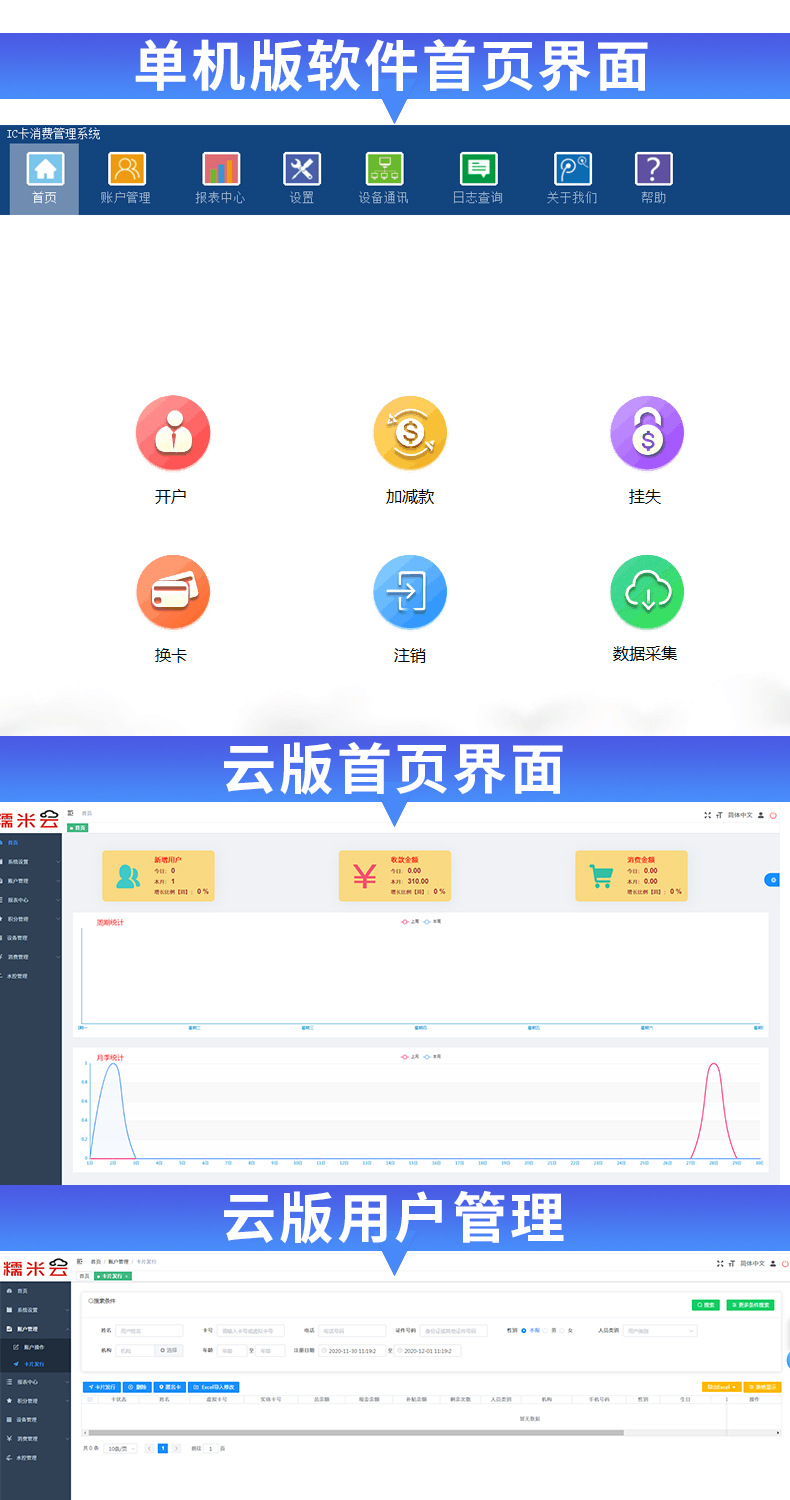Open 报表中心 in the standalone toolbar

point(220,179)
